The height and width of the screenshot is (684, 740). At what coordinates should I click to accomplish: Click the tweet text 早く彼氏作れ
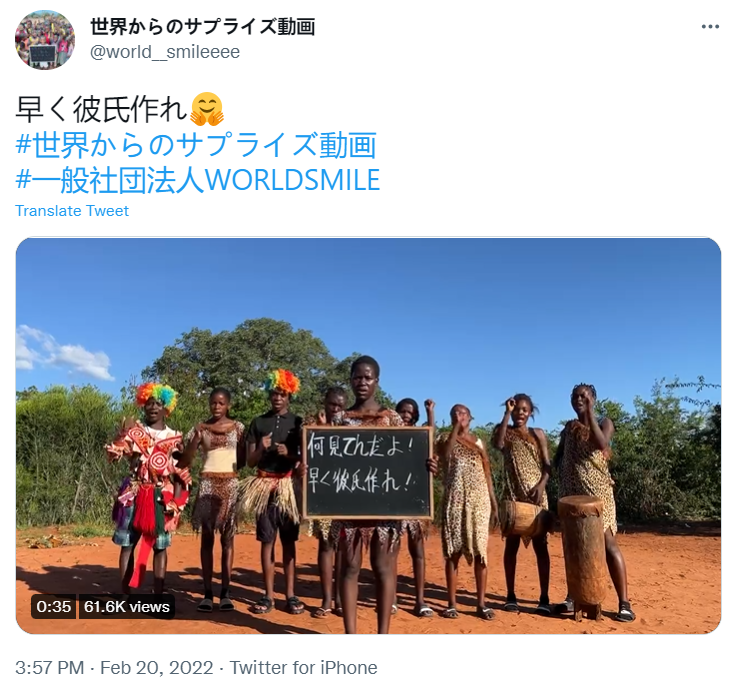tap(102, 110)
